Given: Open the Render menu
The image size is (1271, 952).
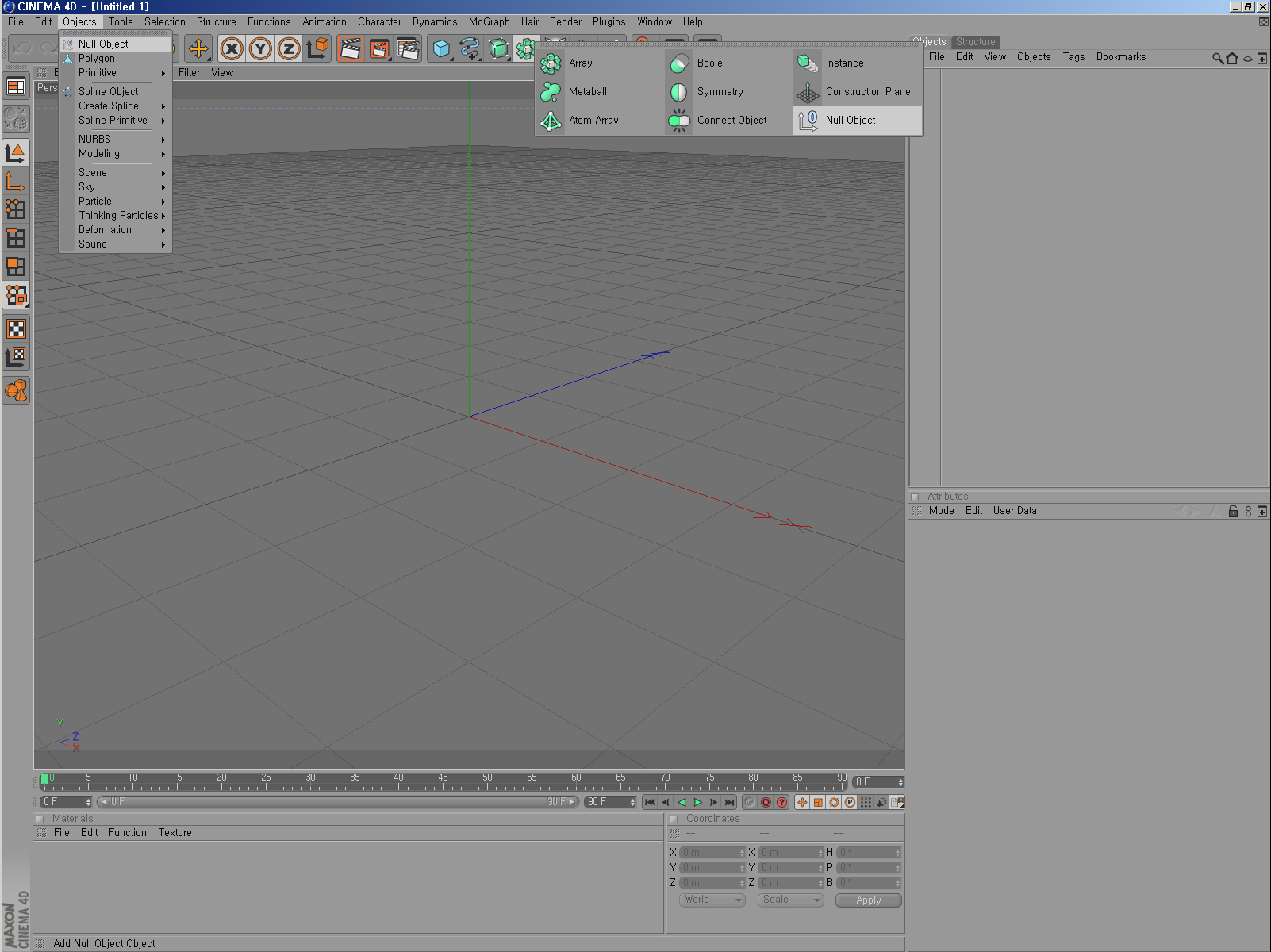Looking at the screenshot, I should (x=565, y=22).
